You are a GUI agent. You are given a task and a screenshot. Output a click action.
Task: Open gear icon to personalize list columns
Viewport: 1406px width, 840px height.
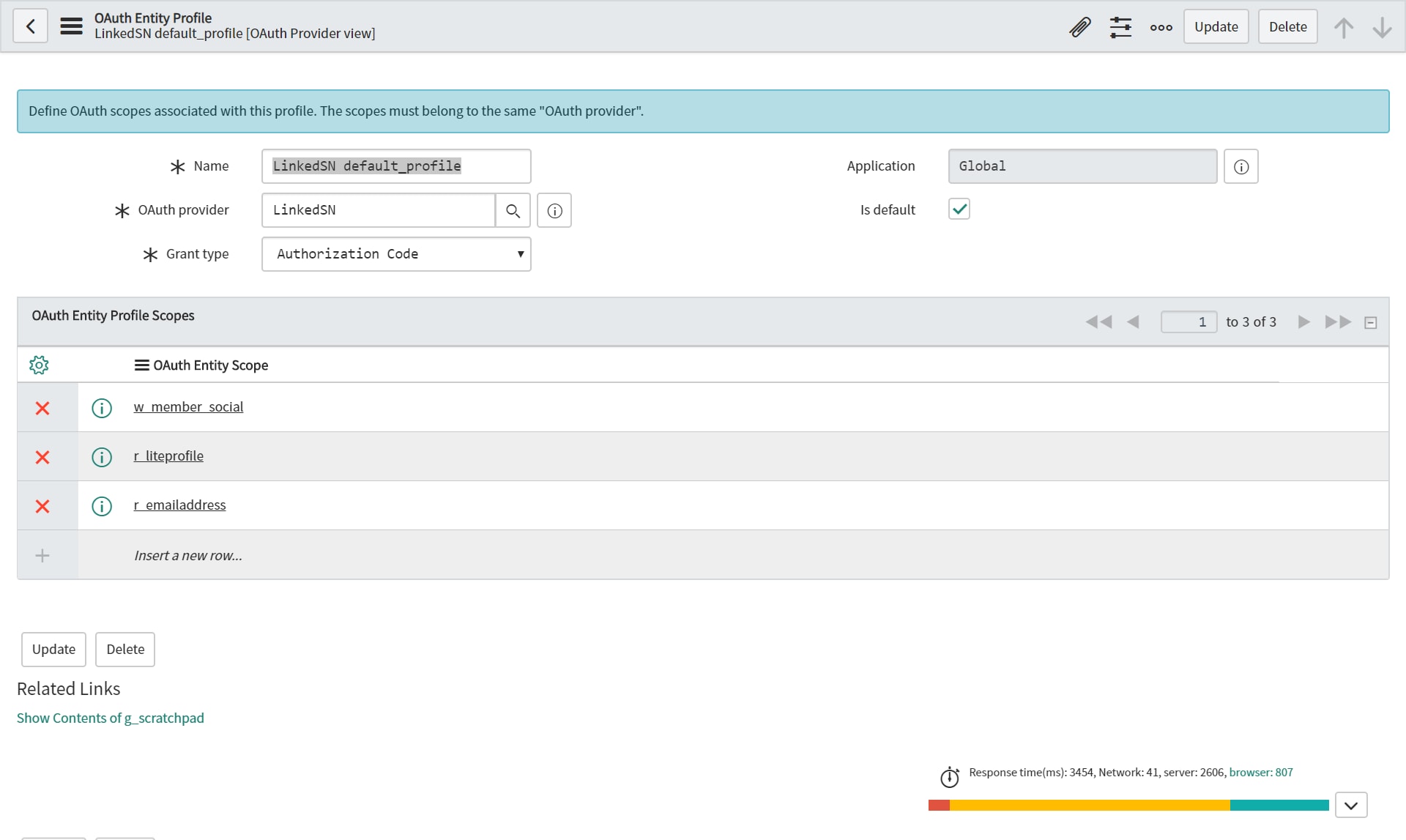point(39,365)
